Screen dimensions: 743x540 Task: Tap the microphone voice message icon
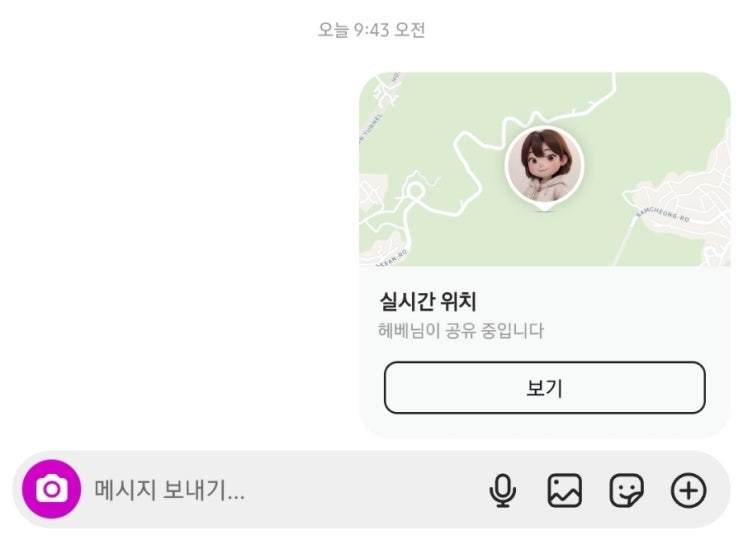click(x=503, y=490)
